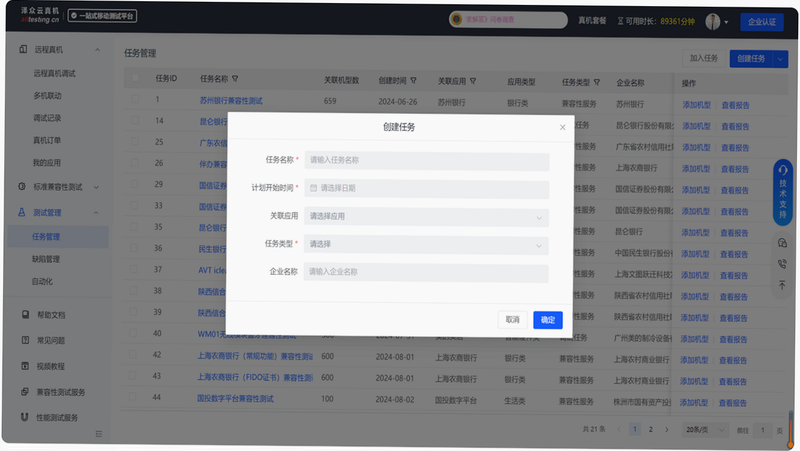Viewport: 800px width, 451px height.
Task: Click 确定 button in dialog
Action: 548,320
